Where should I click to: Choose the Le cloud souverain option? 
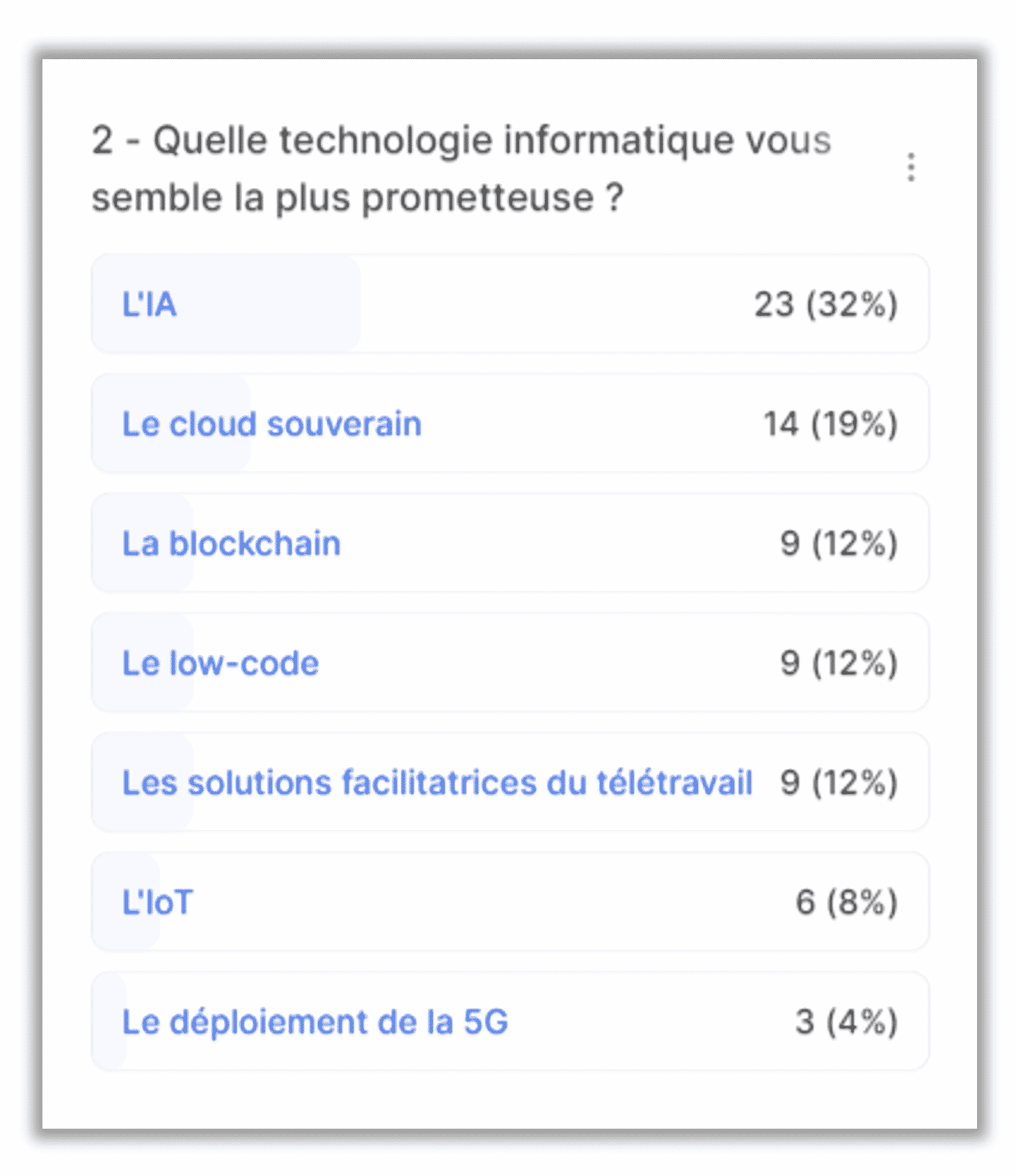click(510, 424)
